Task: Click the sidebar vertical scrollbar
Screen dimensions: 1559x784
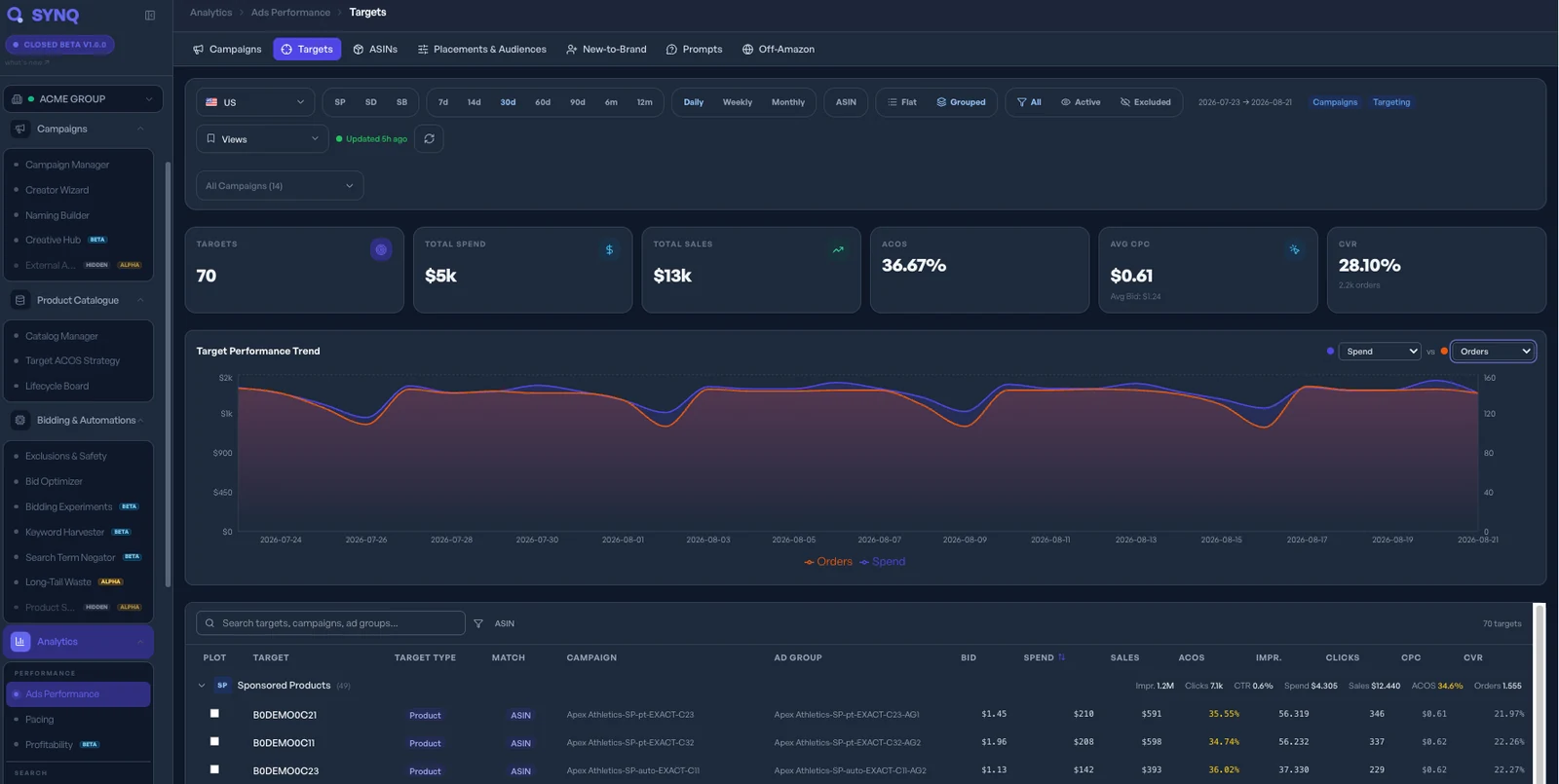Action: pos(168,375)
